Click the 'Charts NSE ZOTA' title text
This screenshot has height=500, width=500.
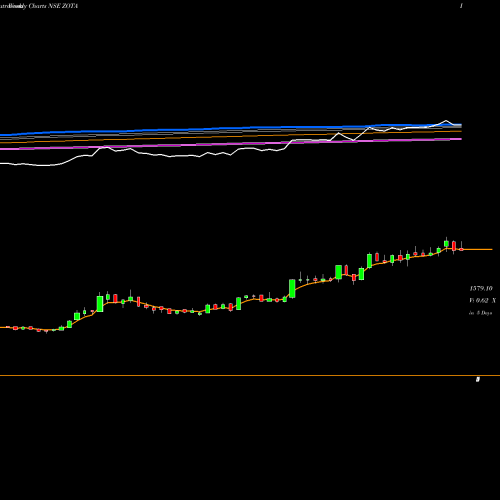(53, 6)
